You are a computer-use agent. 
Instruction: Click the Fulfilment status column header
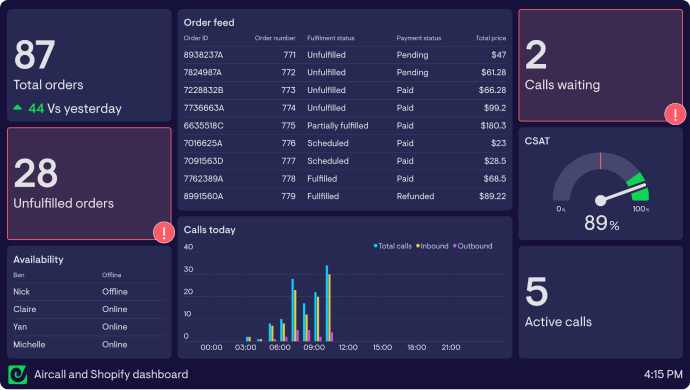click(330, 38)
